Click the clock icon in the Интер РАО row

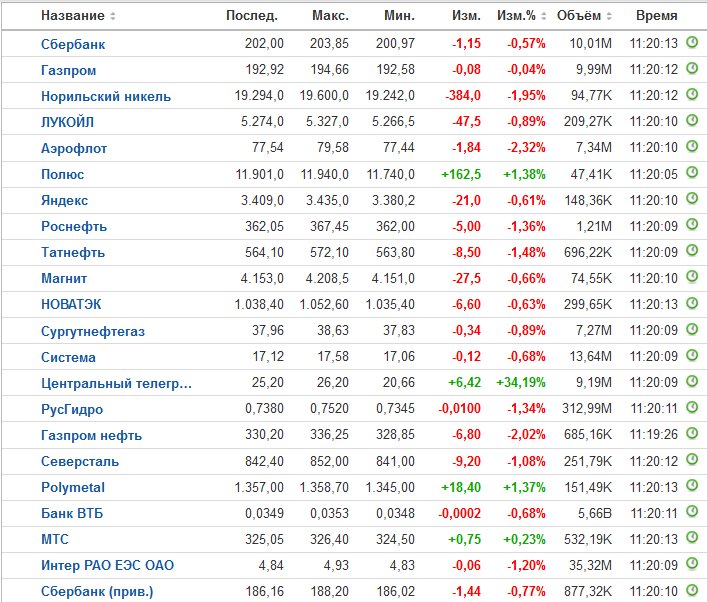tap(692, 564)
